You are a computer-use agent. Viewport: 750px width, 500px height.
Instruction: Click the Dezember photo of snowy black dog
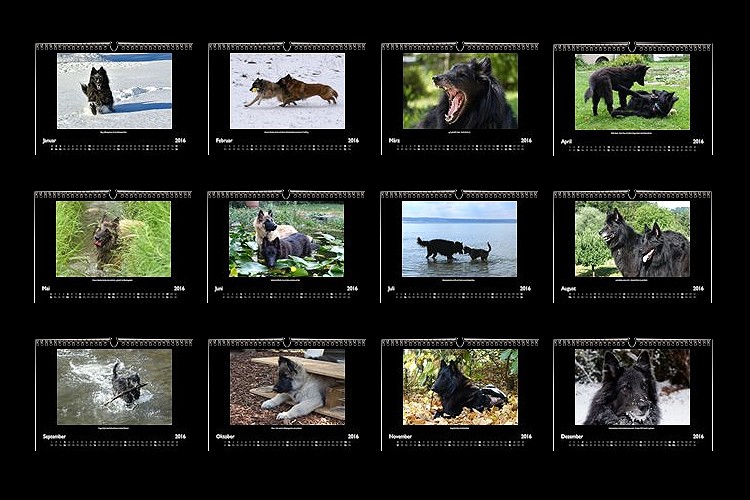tap(632, 386)
